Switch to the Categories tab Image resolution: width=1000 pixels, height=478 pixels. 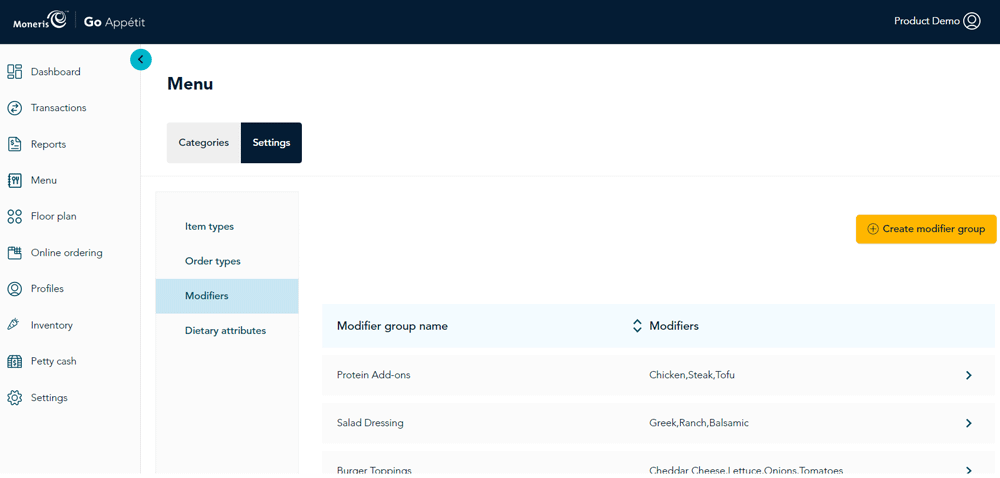pos(203,143)
